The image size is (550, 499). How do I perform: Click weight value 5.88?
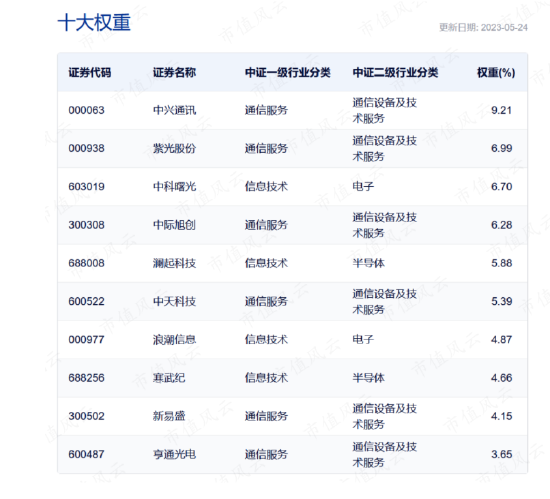click(502, 263)
